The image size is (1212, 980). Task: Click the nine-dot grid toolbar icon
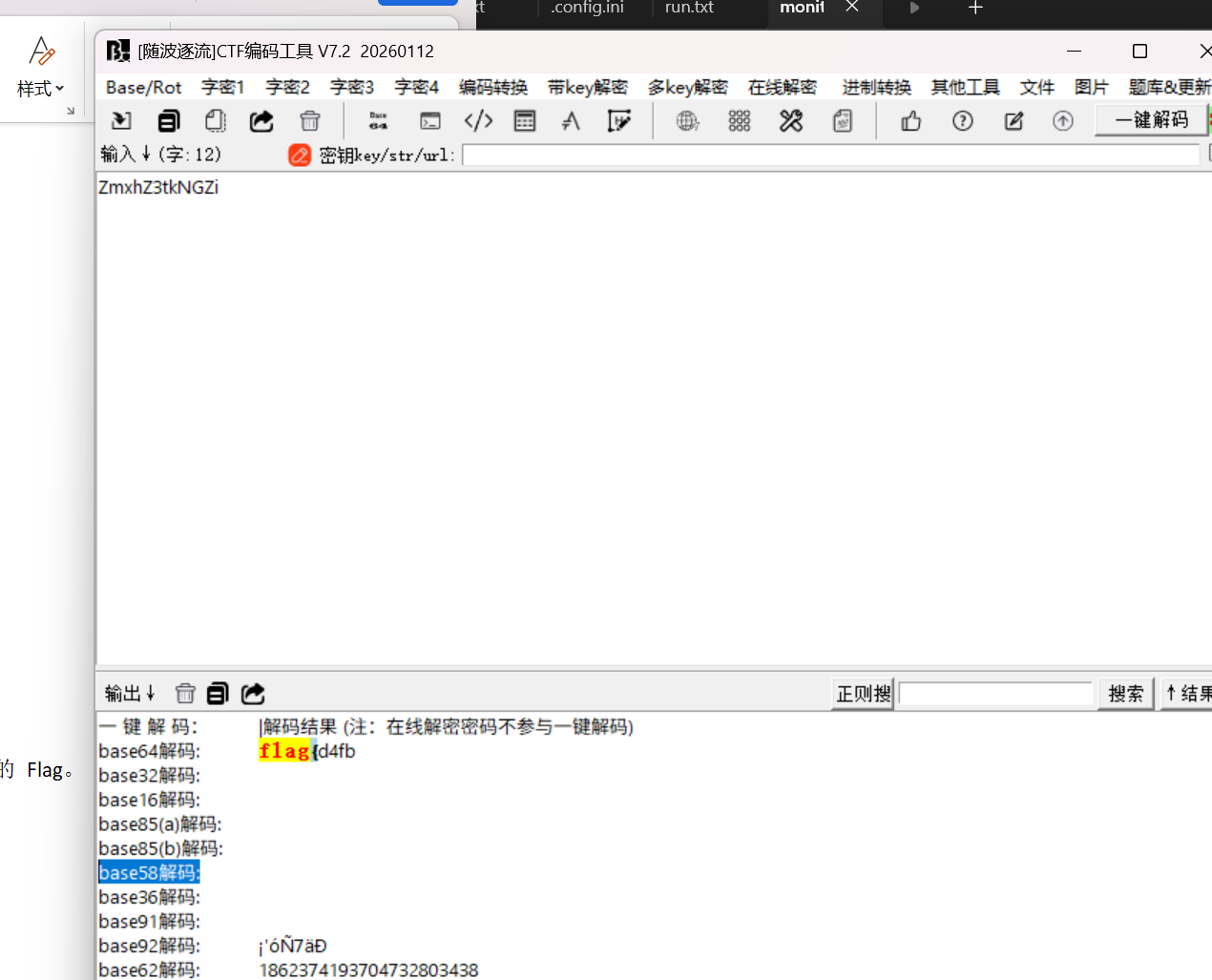[x=739, y=121]
